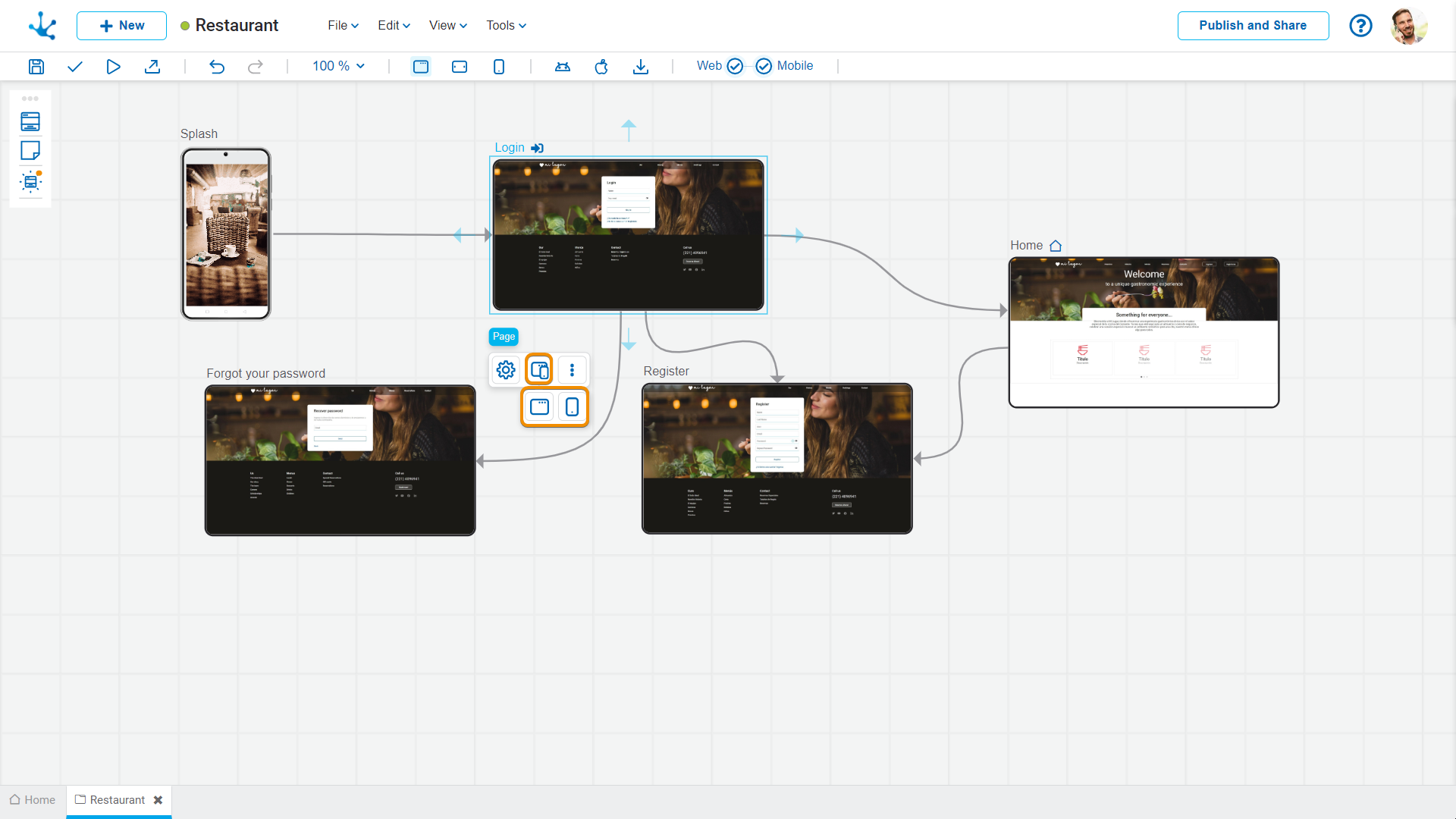
Task: Select the tablet viewport icon in toolbar
Action: click(459, 66)
